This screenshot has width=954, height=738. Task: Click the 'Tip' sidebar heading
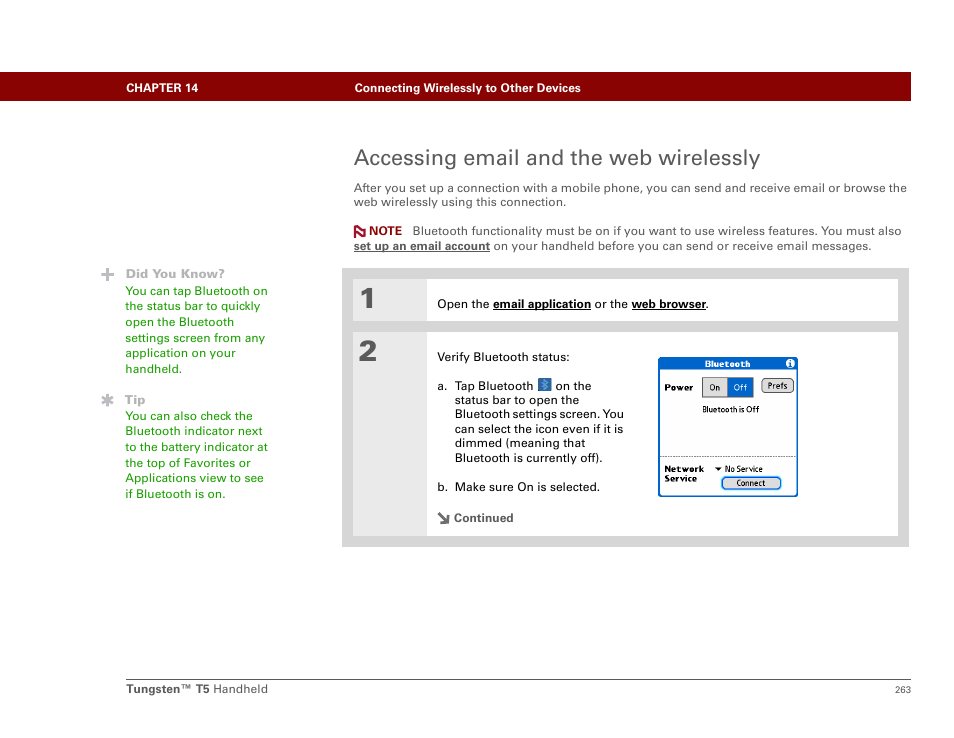(x=135, y=400)
